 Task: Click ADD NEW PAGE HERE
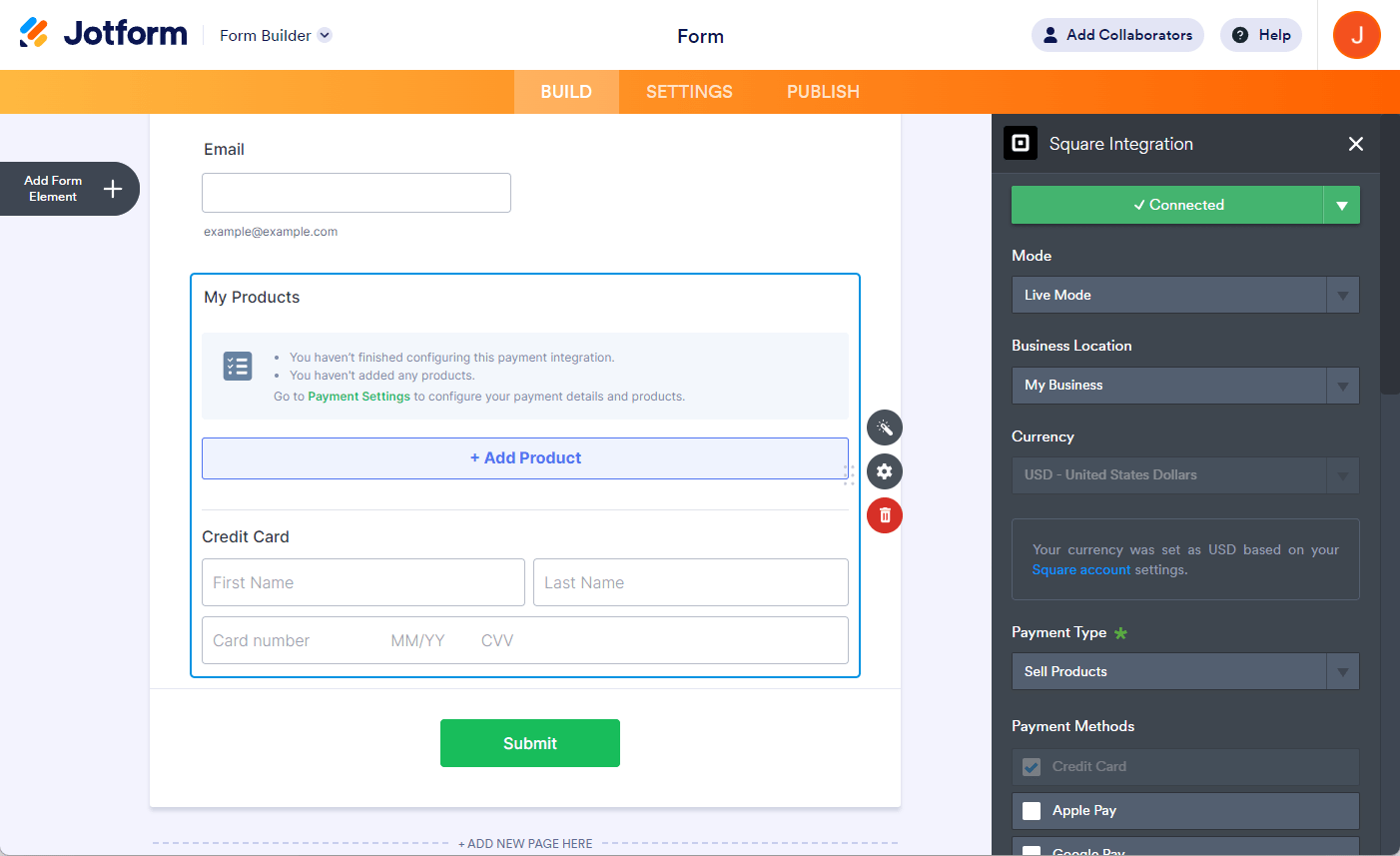click(525, 844)
